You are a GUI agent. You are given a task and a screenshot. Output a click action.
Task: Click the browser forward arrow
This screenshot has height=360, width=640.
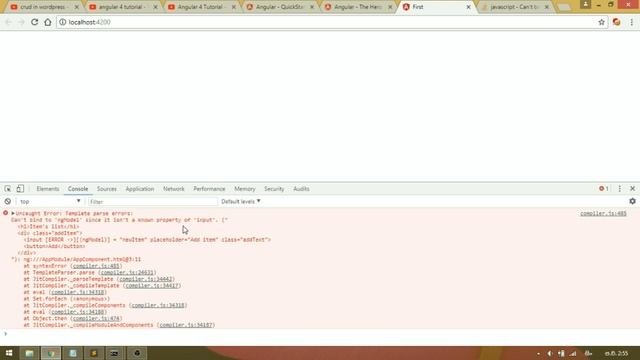pos(21,22)
